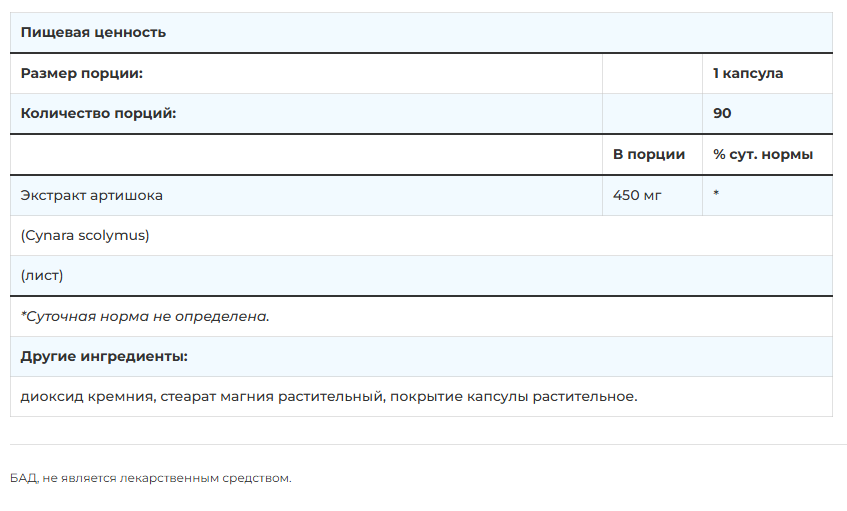This screenshot has width=847, height=511.
Task: Click the 'диоксид кремния' ingredients text
Action: click(x=87, y=397)
